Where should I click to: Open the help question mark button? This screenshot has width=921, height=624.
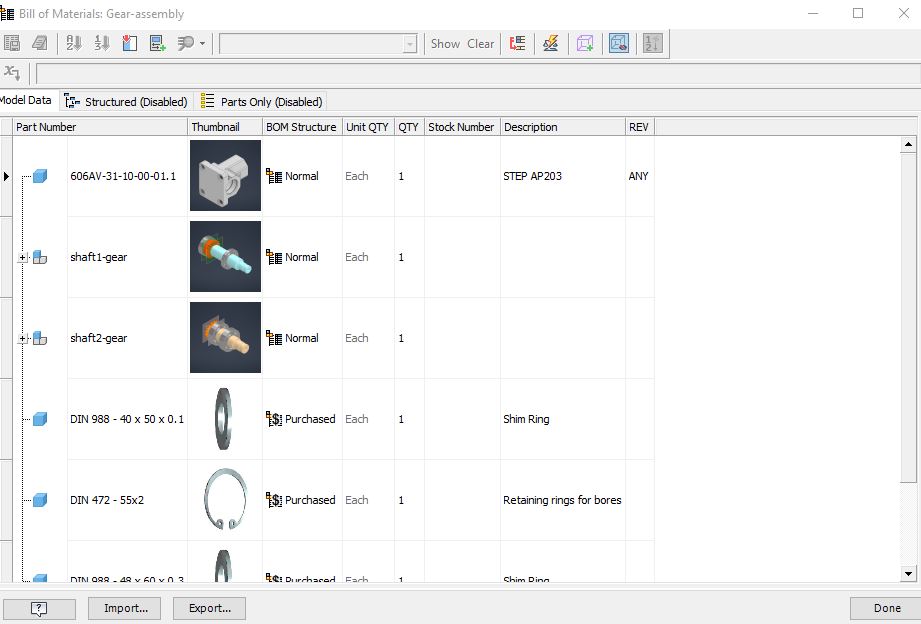coord(39,608)
